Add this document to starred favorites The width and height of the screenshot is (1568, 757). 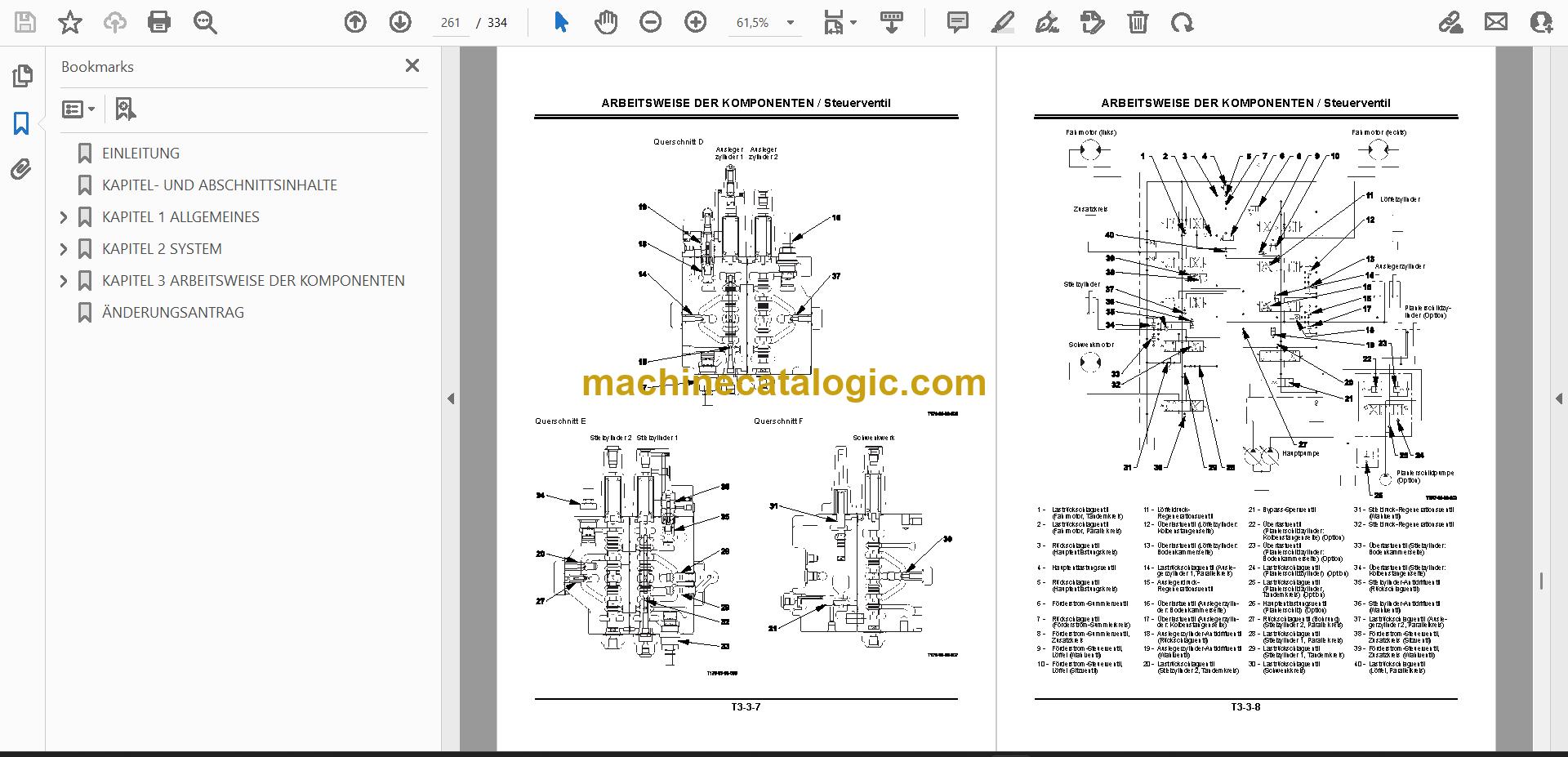point(70,22)
